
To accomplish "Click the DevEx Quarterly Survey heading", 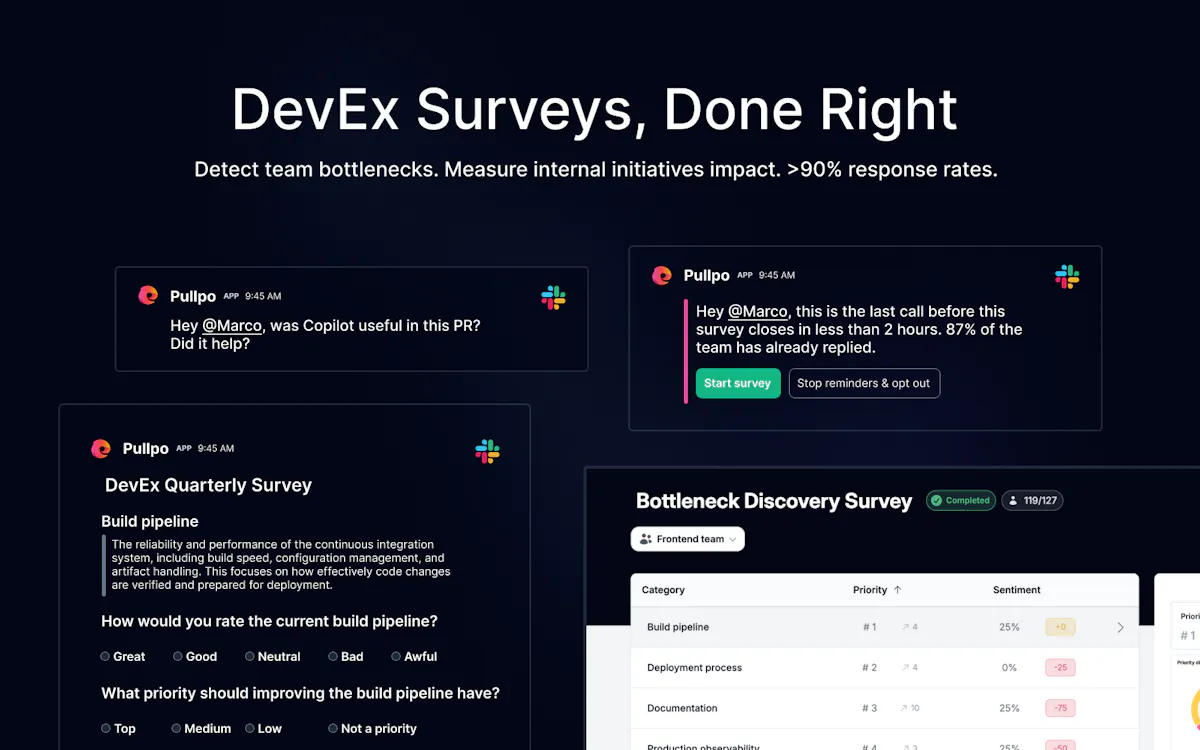I will (208, 485).
